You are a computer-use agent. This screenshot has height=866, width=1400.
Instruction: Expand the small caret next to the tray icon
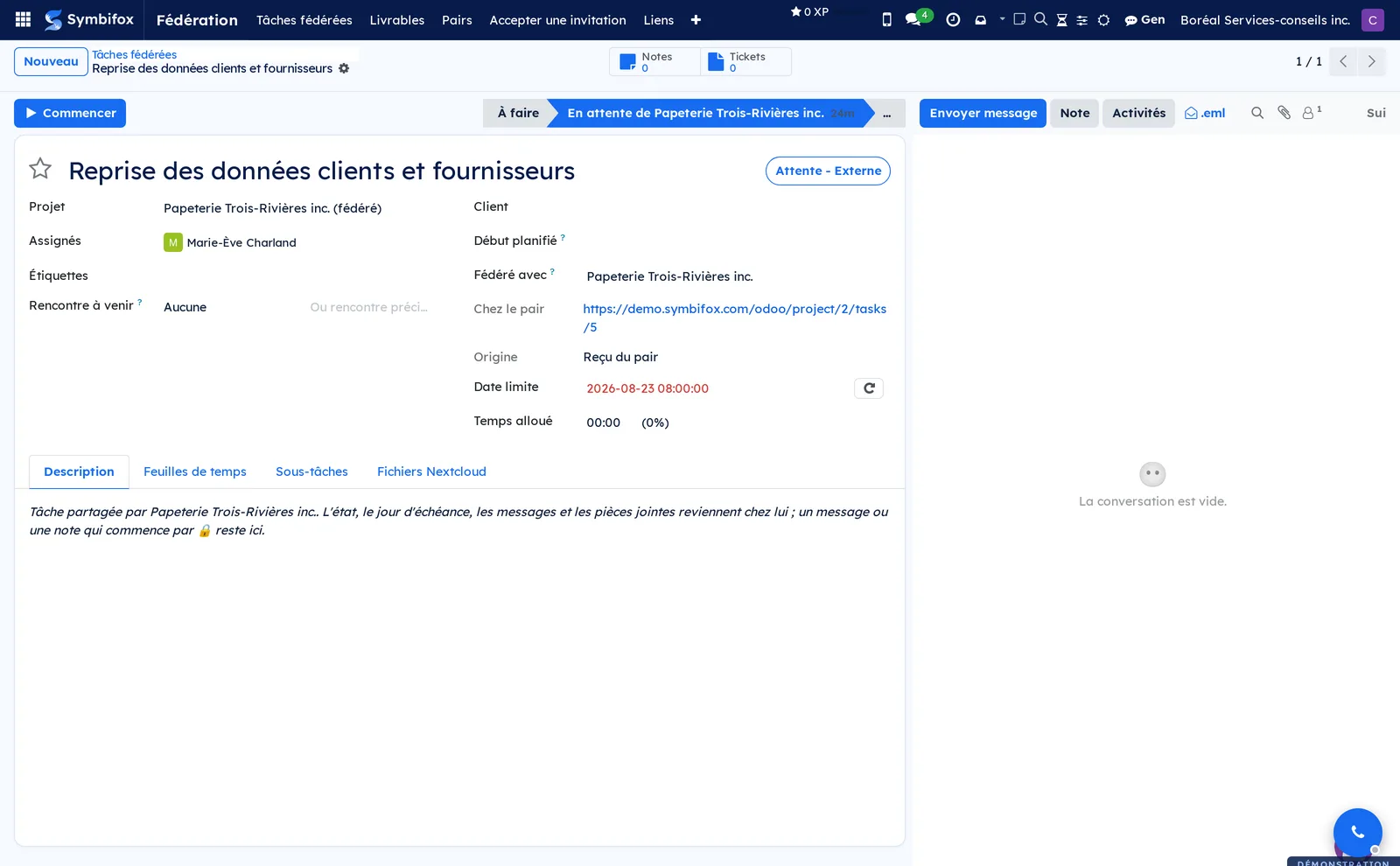click(x=1002, y=18)
